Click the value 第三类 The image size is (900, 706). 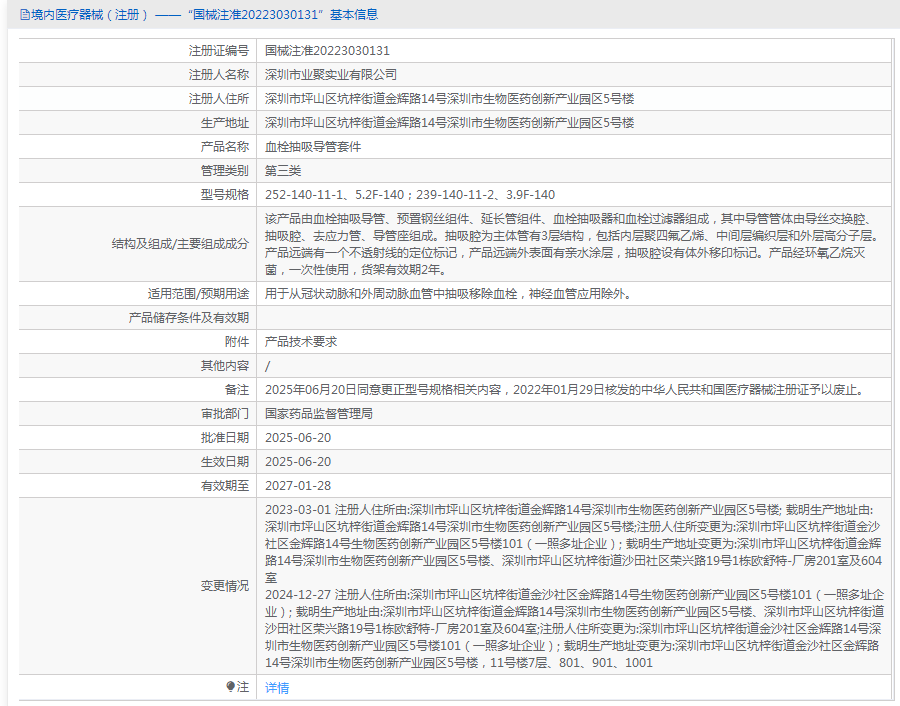(283, 171)
